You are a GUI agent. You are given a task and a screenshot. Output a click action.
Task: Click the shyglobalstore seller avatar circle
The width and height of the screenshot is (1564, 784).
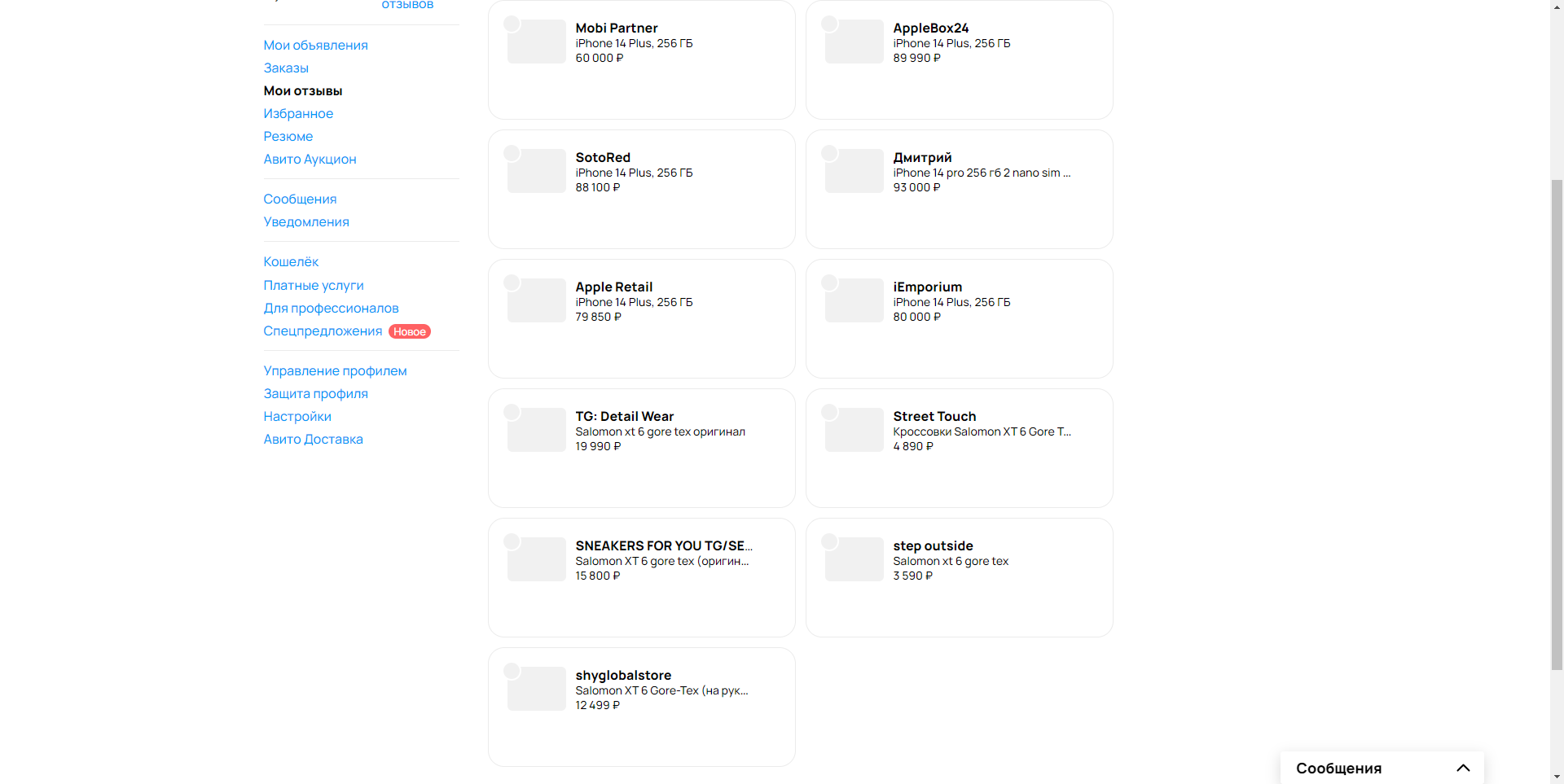(512, 671)
